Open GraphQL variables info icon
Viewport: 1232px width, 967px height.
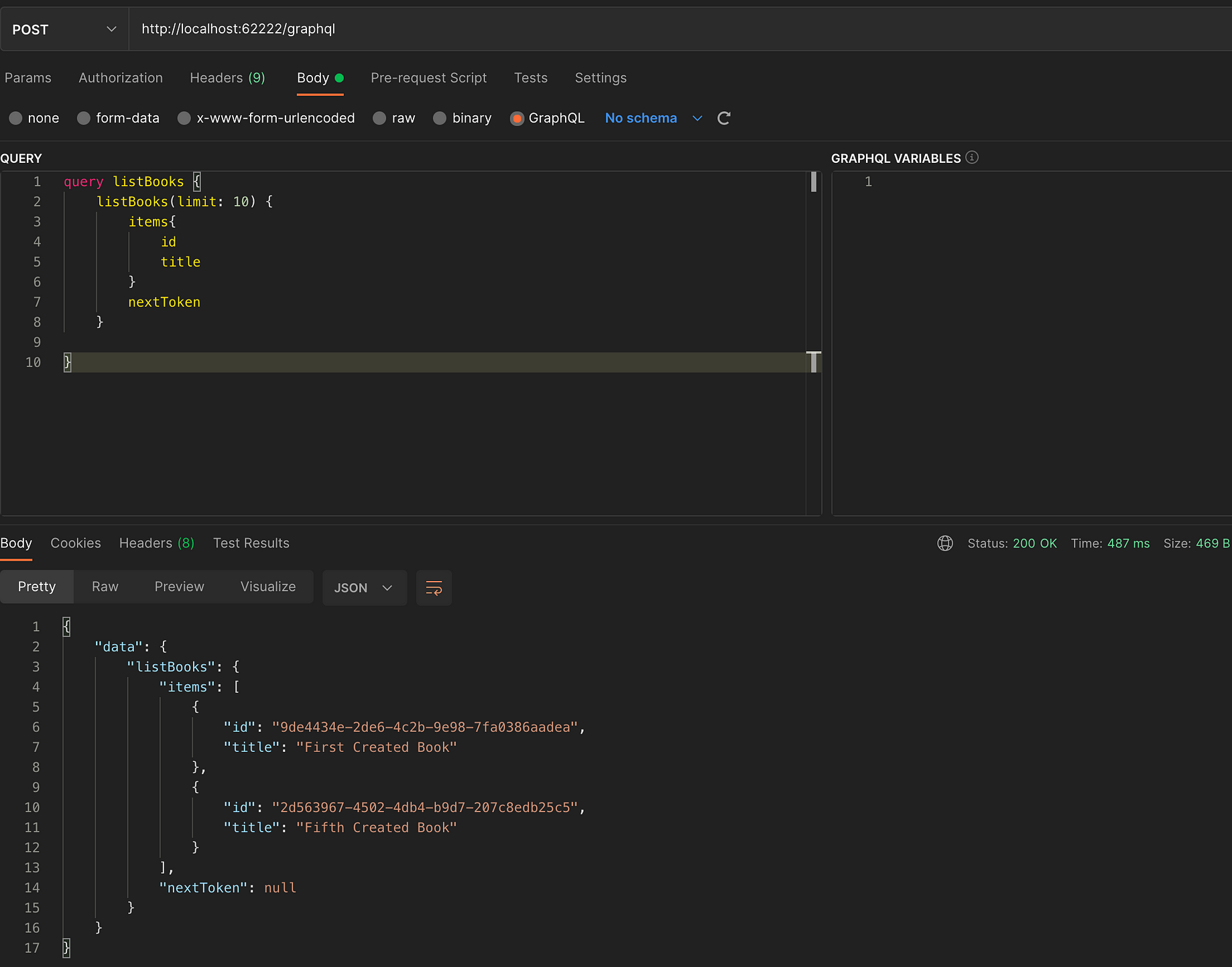[972, 157]
